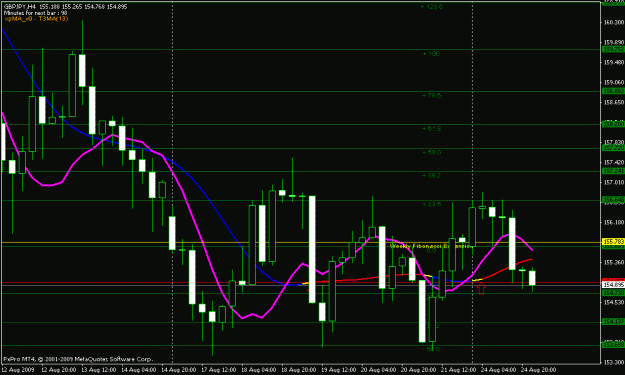This screenshot has width=625, height=375.
Task: Click the '- 50.0' Fibonacci level label
Action: [431, 349]
